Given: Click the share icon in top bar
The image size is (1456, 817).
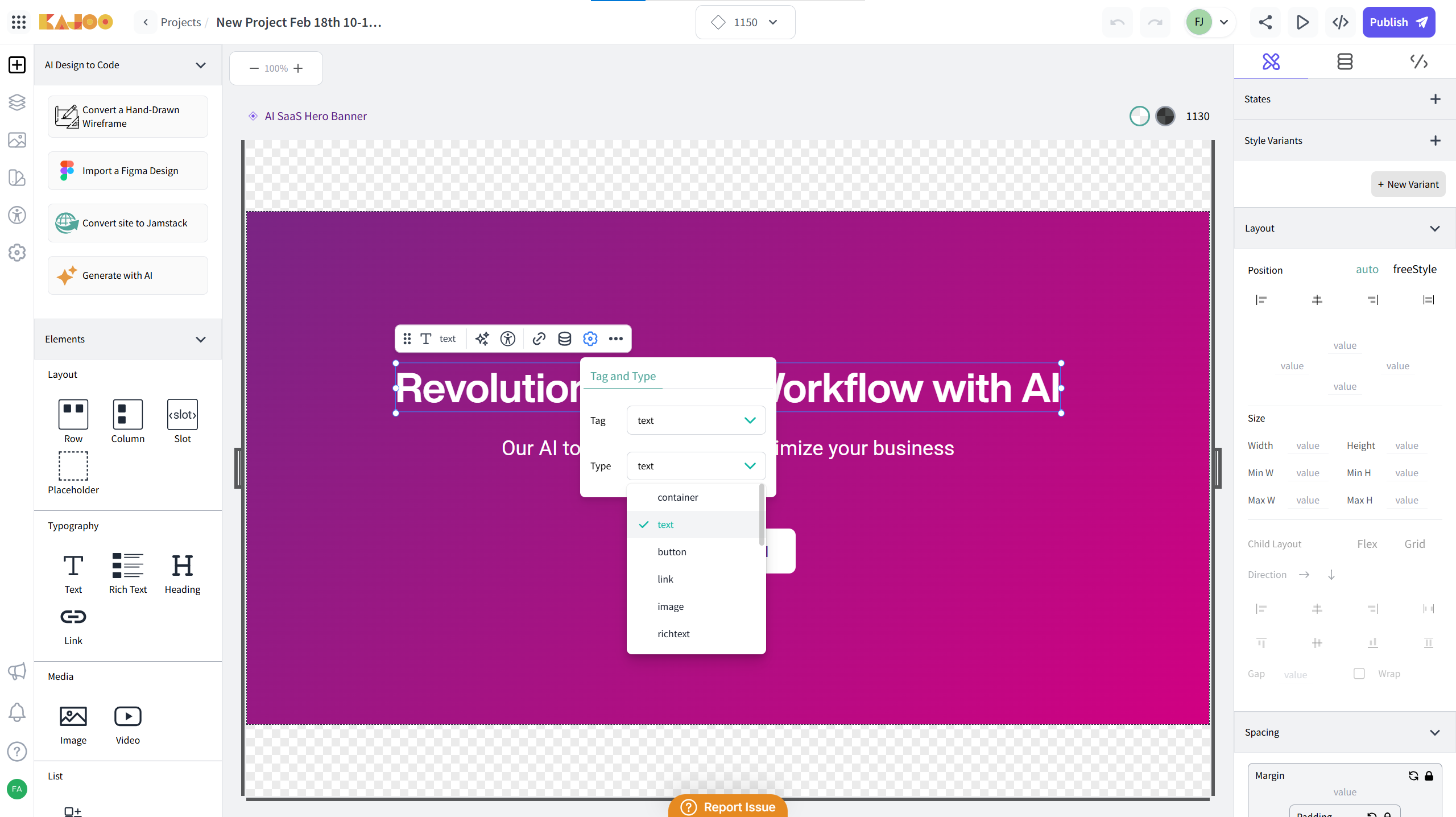Looking at the screenshot, I should 1265,22.
